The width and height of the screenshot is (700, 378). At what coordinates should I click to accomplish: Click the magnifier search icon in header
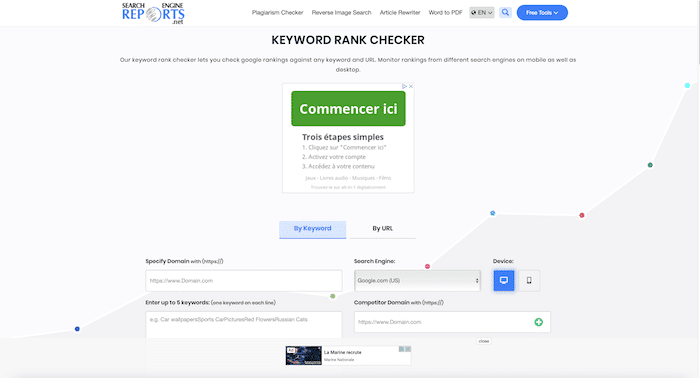(x=505, y=12)
